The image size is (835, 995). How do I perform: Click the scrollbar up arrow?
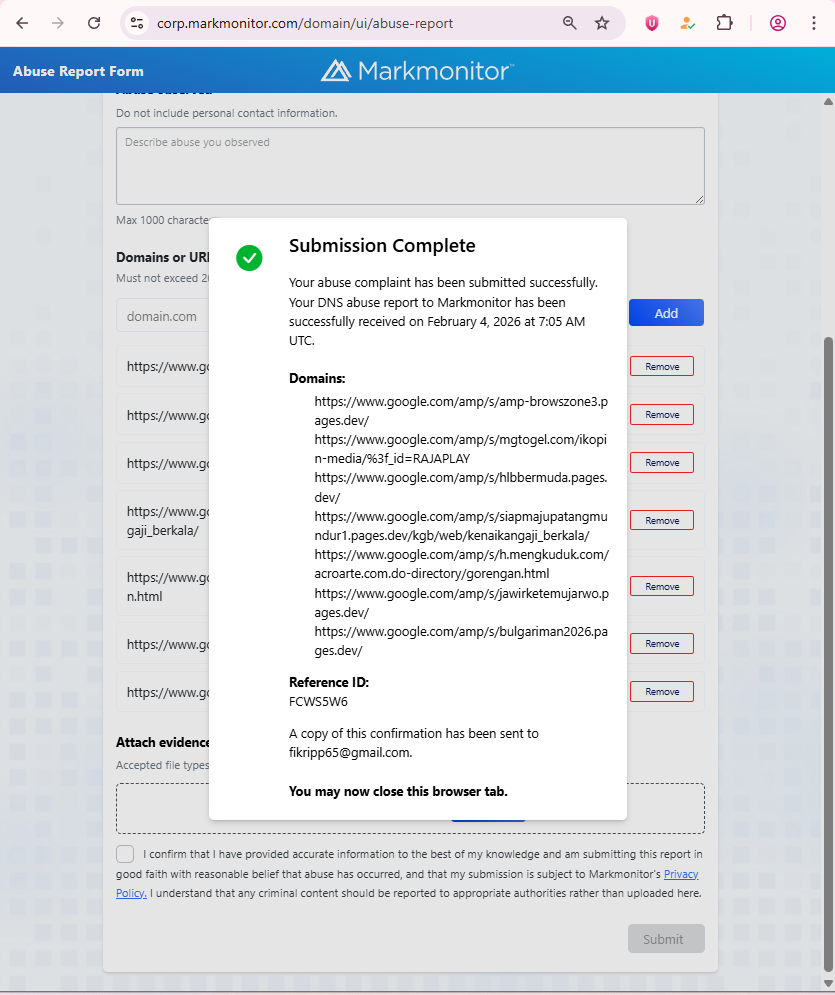click(x=828, y=102)
